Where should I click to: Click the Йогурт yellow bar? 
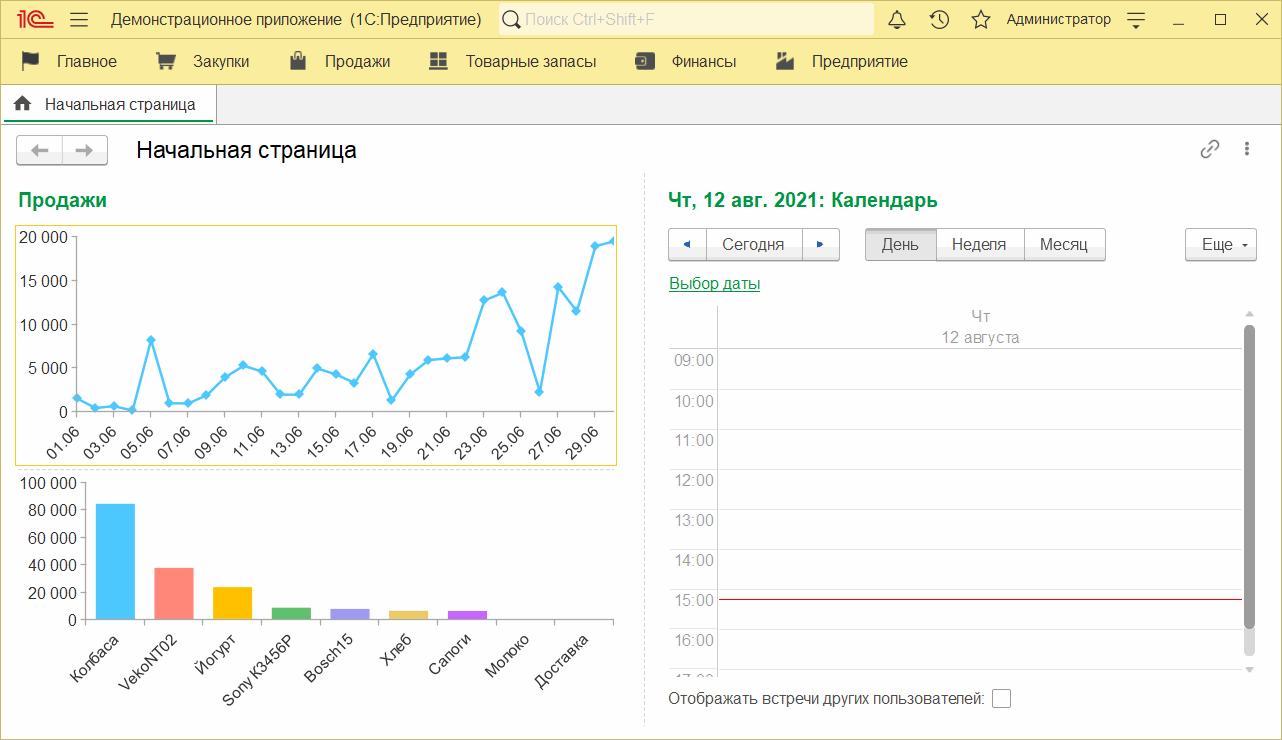coord(233,603)
